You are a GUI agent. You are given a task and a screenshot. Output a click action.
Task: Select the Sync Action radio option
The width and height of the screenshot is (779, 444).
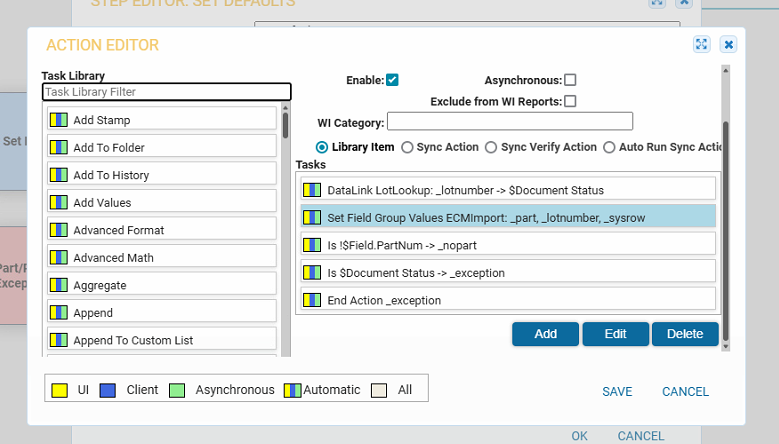(x=407, y=147)
